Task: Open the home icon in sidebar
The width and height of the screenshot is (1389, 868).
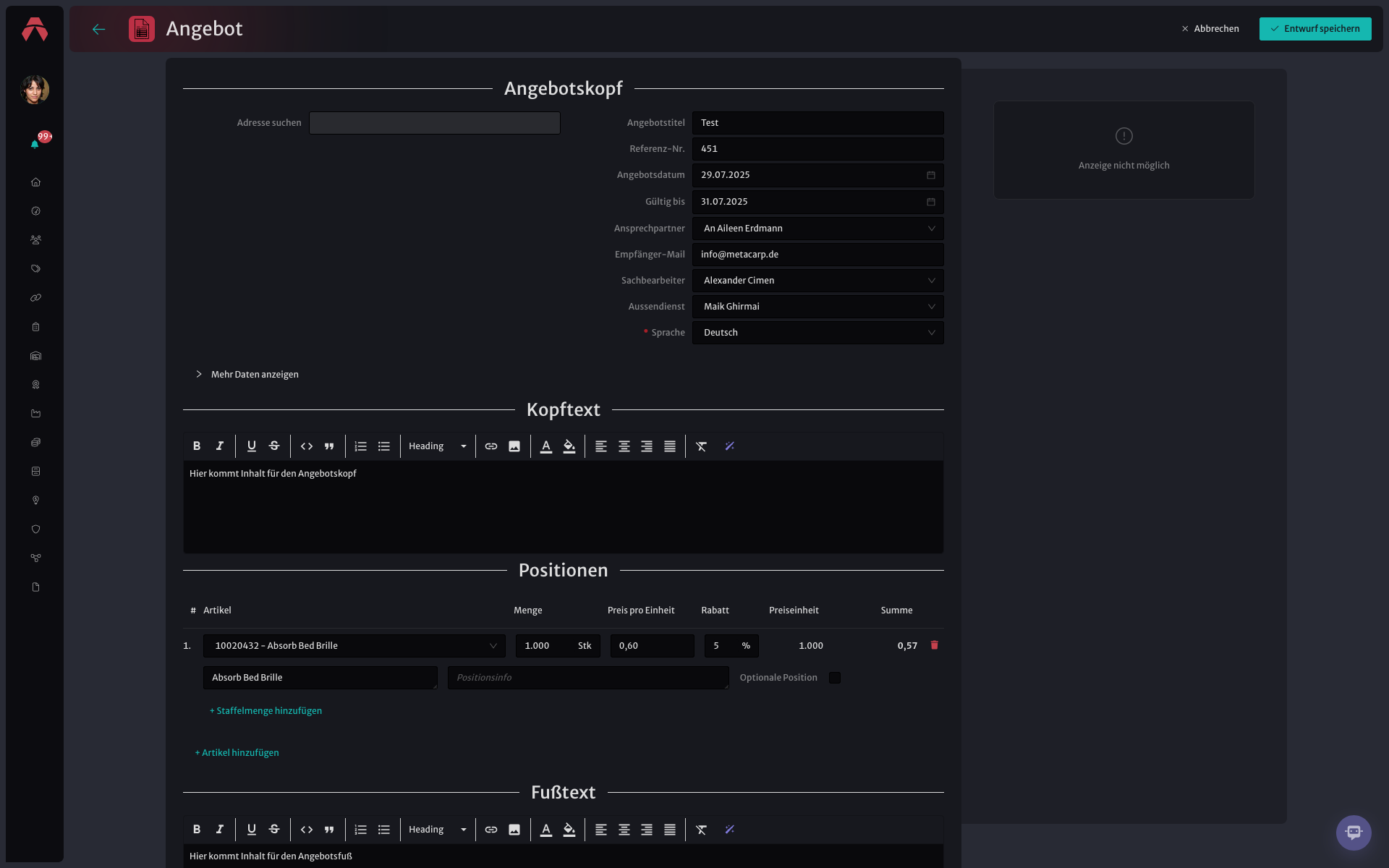Action: click(x=35, y=182)
